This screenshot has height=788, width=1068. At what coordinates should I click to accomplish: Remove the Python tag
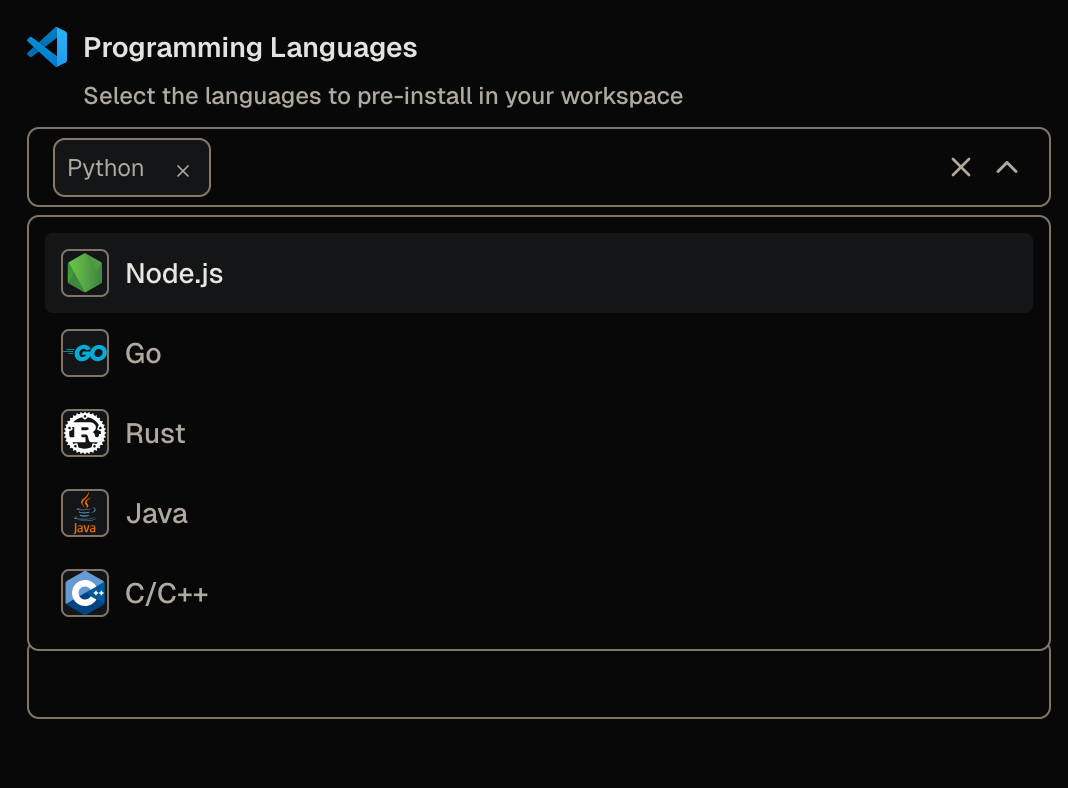coord(183,171)
